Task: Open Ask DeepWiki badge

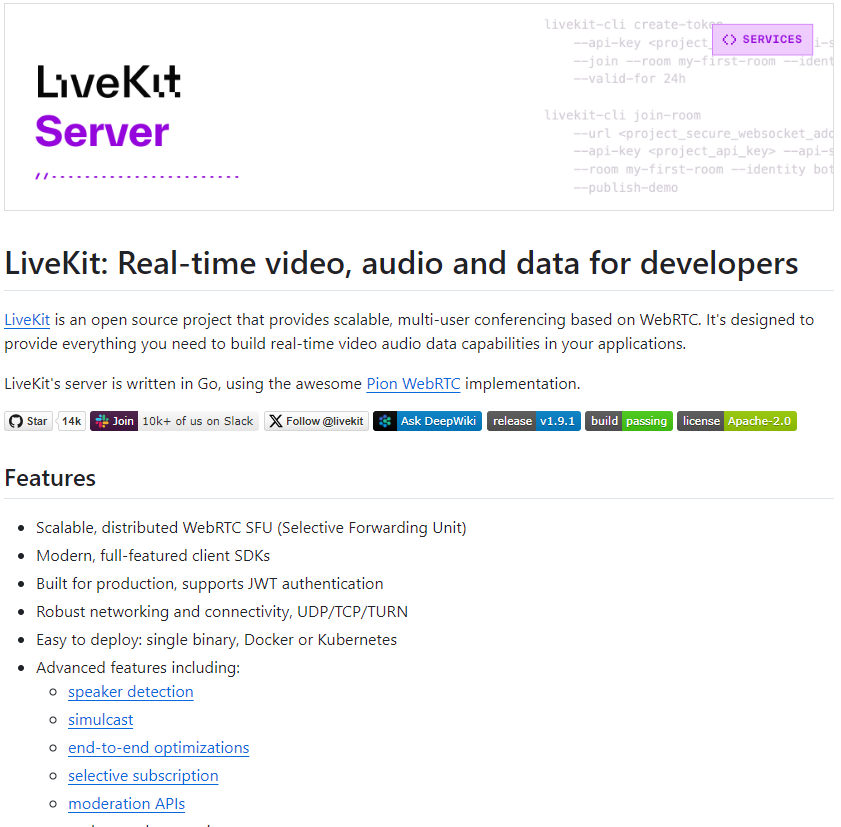Action: (427, 421)
